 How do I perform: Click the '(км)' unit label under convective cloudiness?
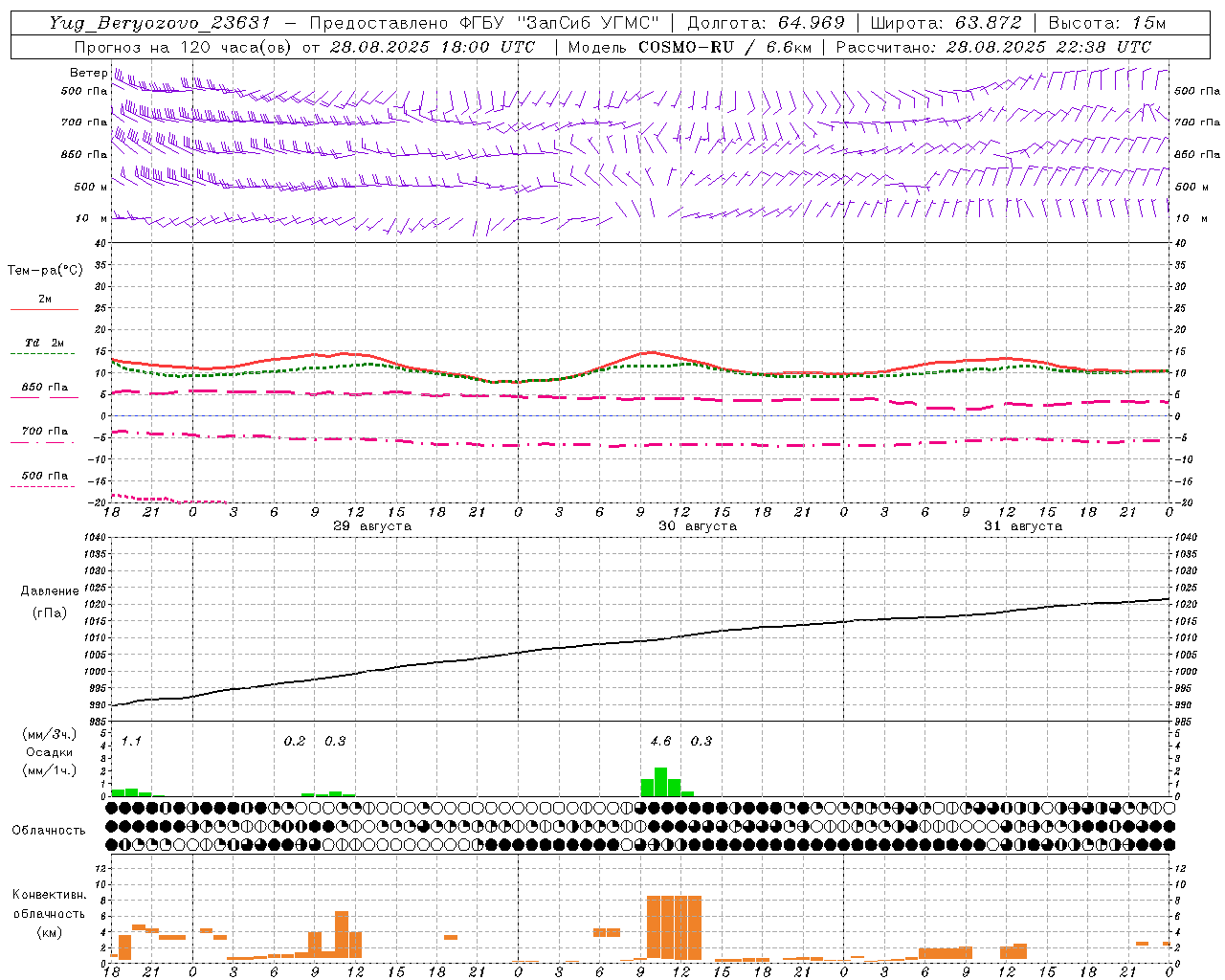coord(50,932)
